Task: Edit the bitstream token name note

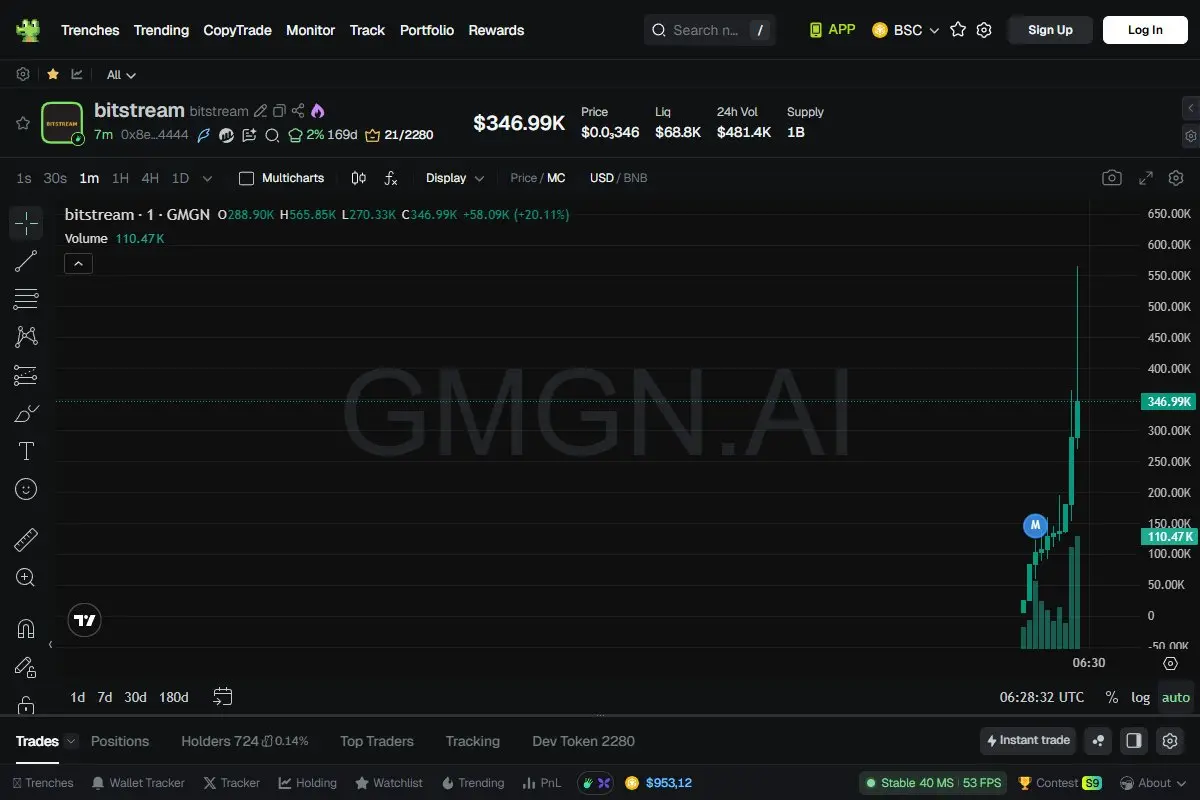Action: (x=260, y=111)
